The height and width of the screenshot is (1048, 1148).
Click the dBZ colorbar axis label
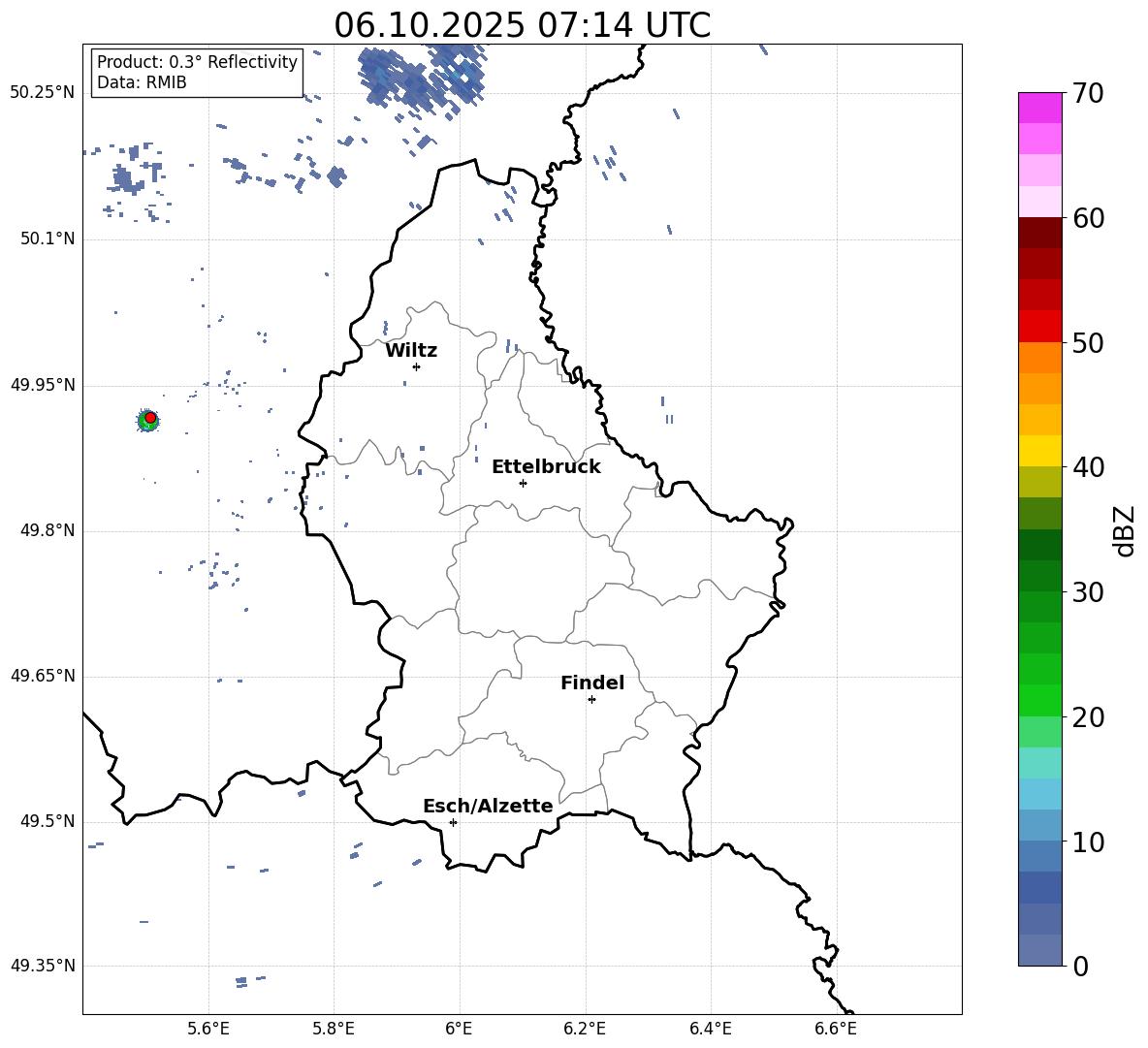[1125, 530]
